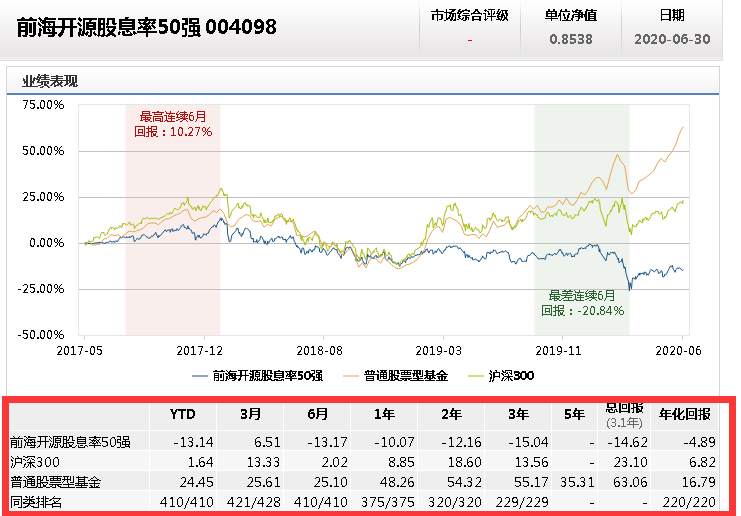741x516 pixels.
Task: Click the 5年 column header
Action: [x=575, y=415]
